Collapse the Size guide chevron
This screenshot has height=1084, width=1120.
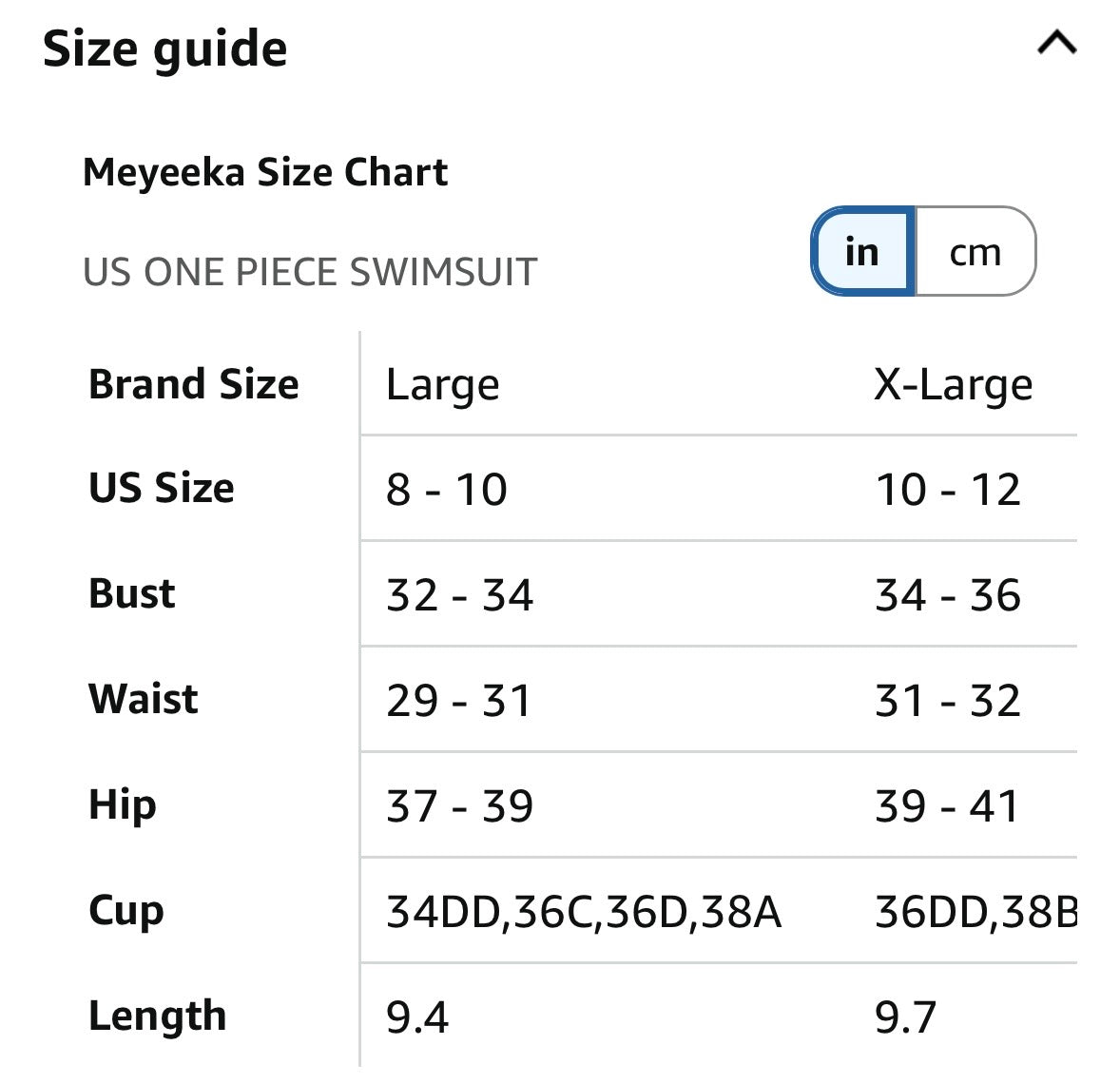click(x=1056, y=43)
